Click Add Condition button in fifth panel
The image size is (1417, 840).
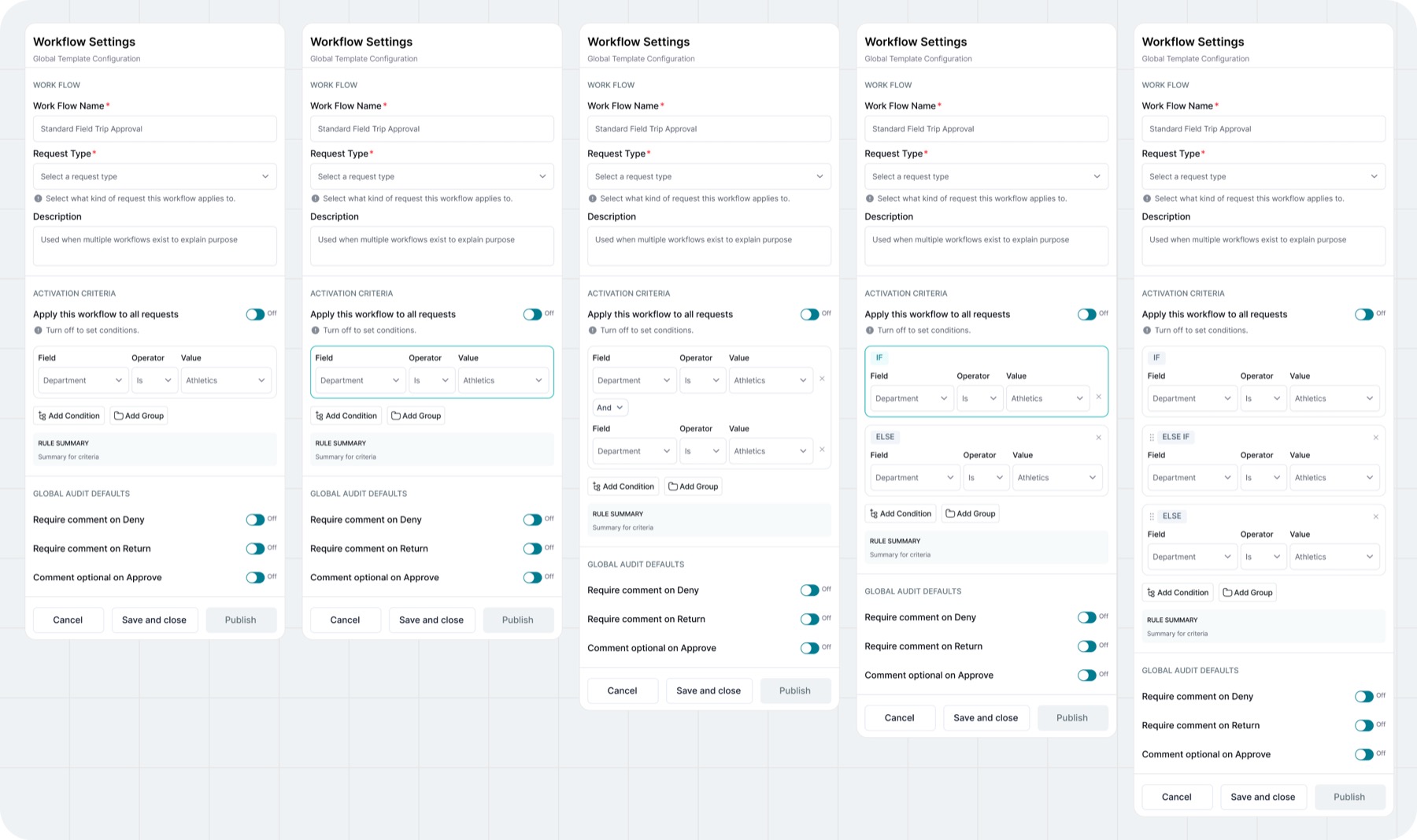click(x=1178, y=593)
